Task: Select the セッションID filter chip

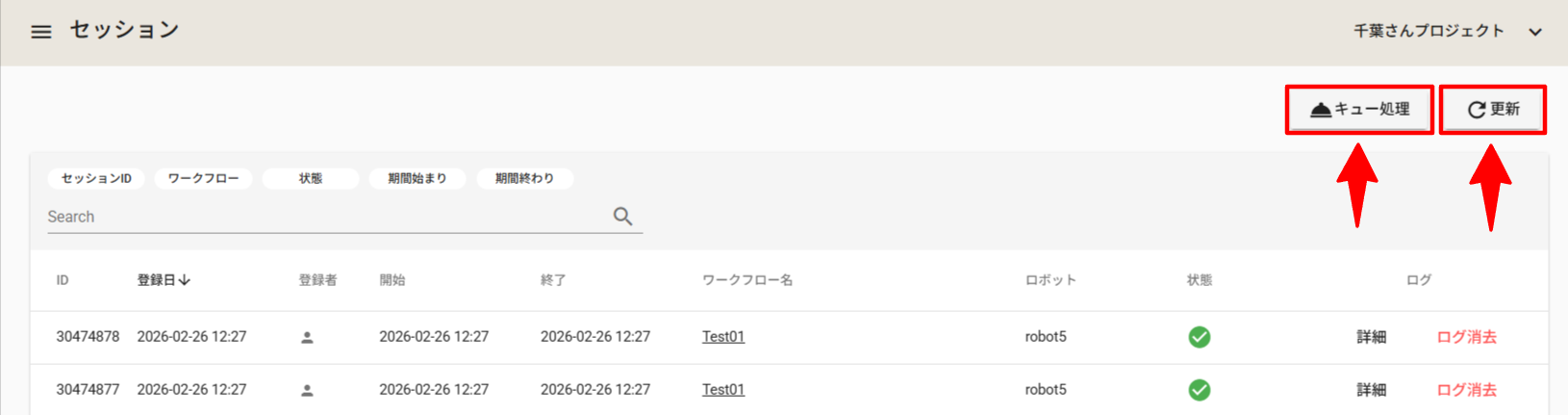Action: 96,178
